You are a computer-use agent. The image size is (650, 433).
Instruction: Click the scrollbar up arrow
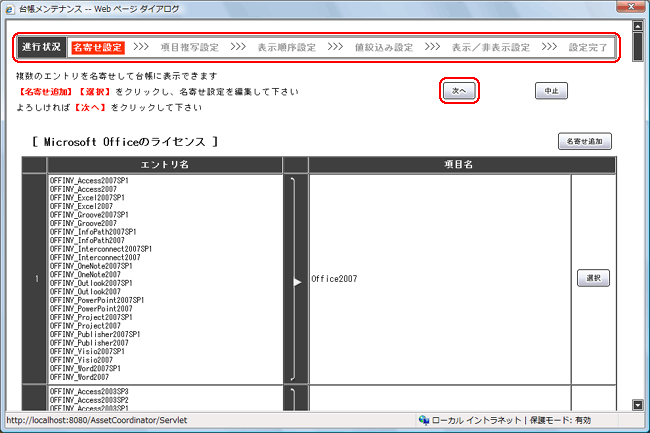(x=638, y=26)
